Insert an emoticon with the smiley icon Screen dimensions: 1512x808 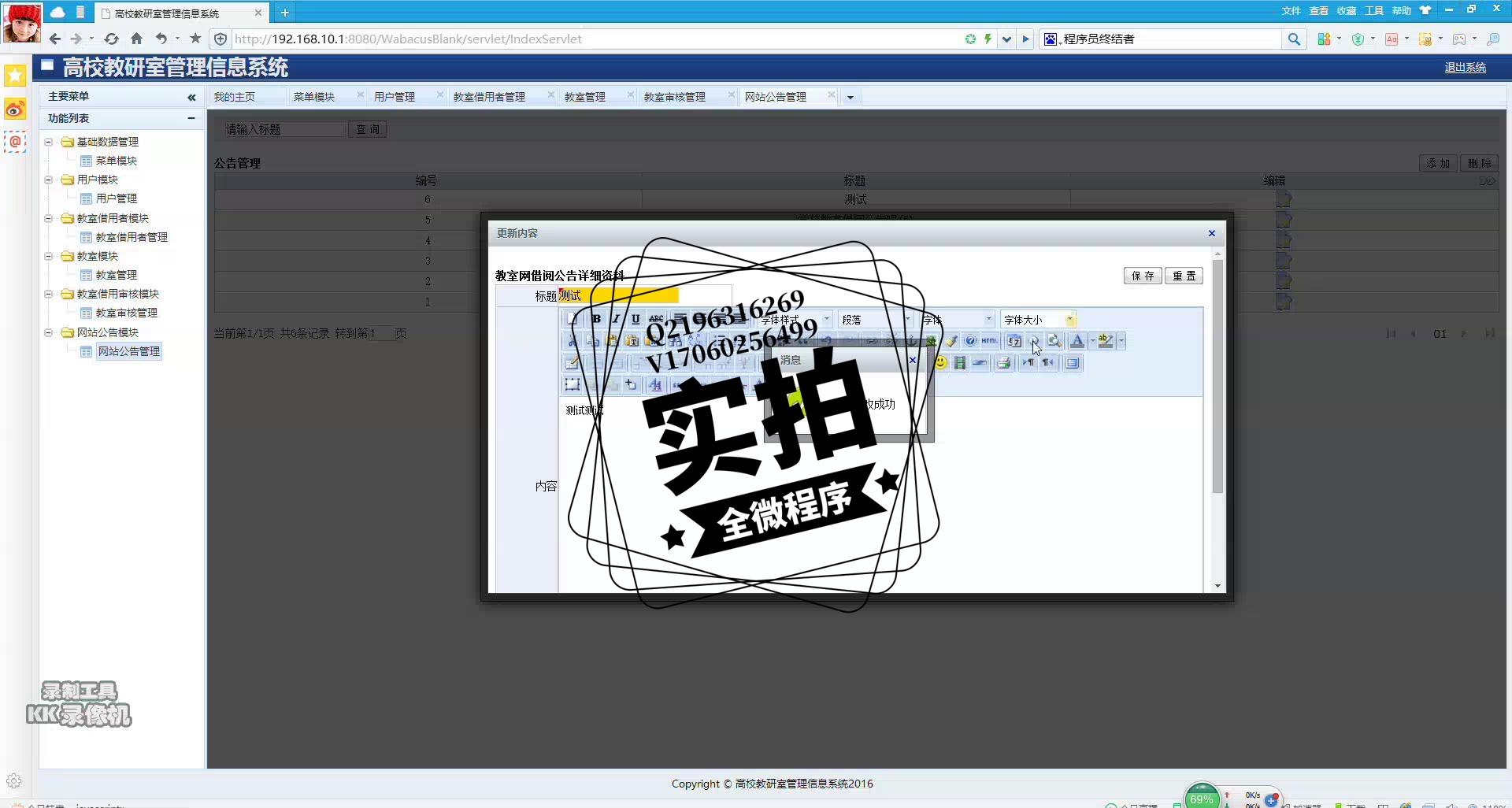940,363
